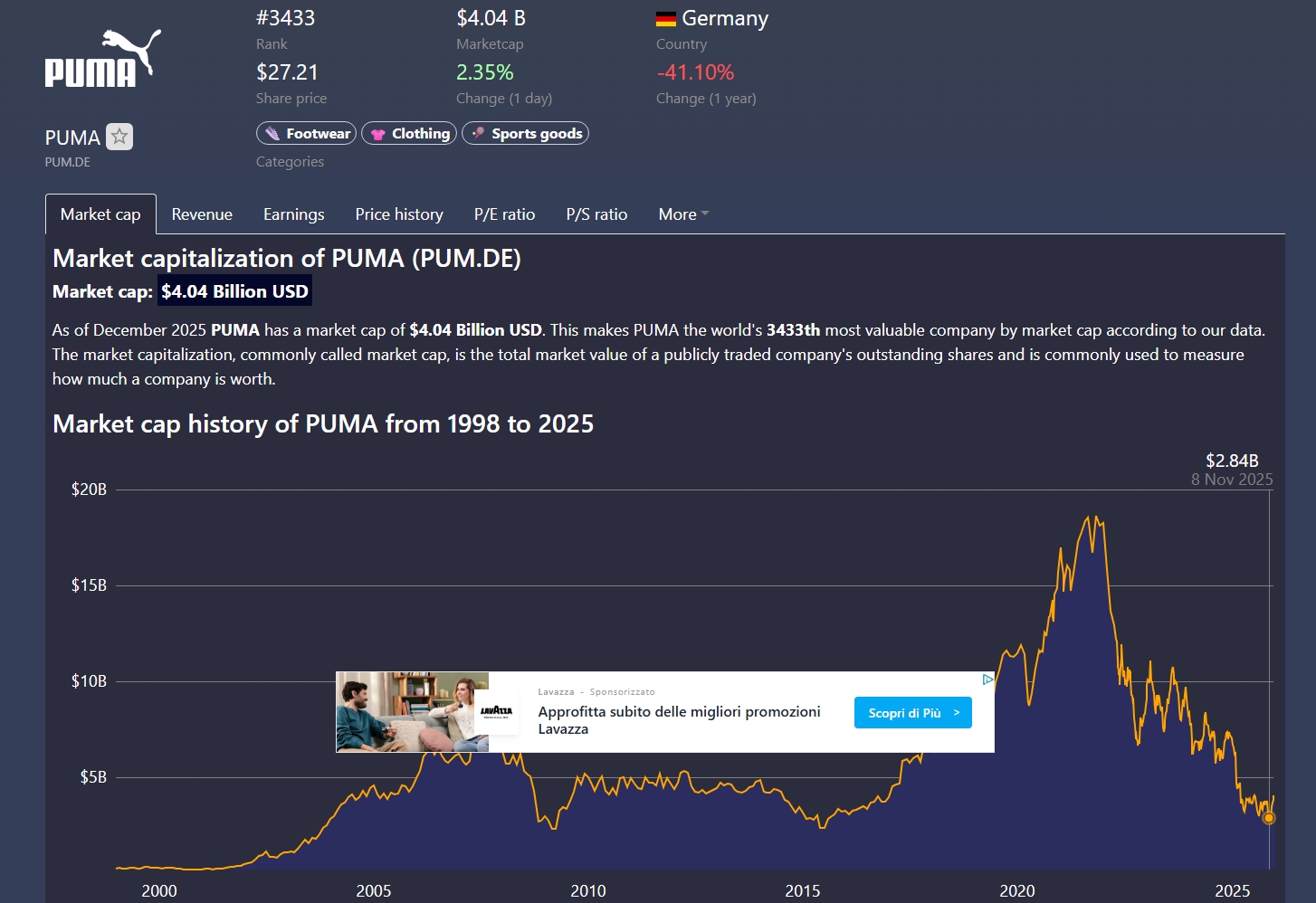Viewport: 1316px width, 903px height.
Task: Click the 2.35% one-day change value
Action: (485, 72)
